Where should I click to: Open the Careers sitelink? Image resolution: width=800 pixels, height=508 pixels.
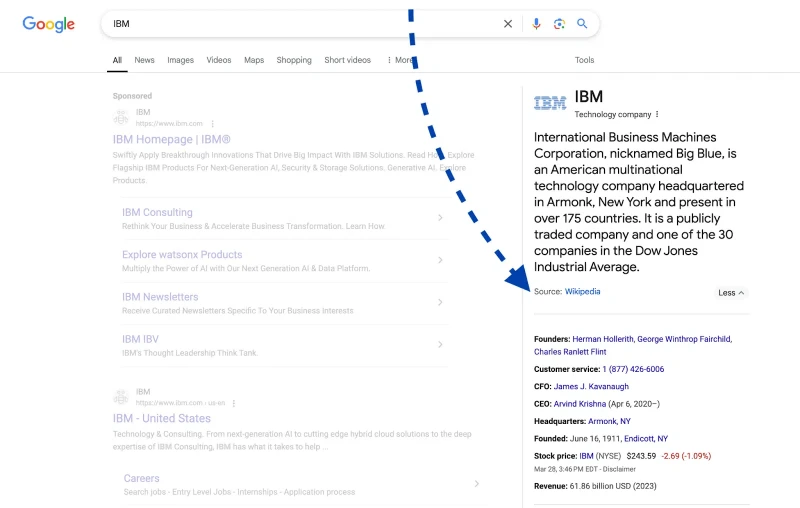pos(141,478)
